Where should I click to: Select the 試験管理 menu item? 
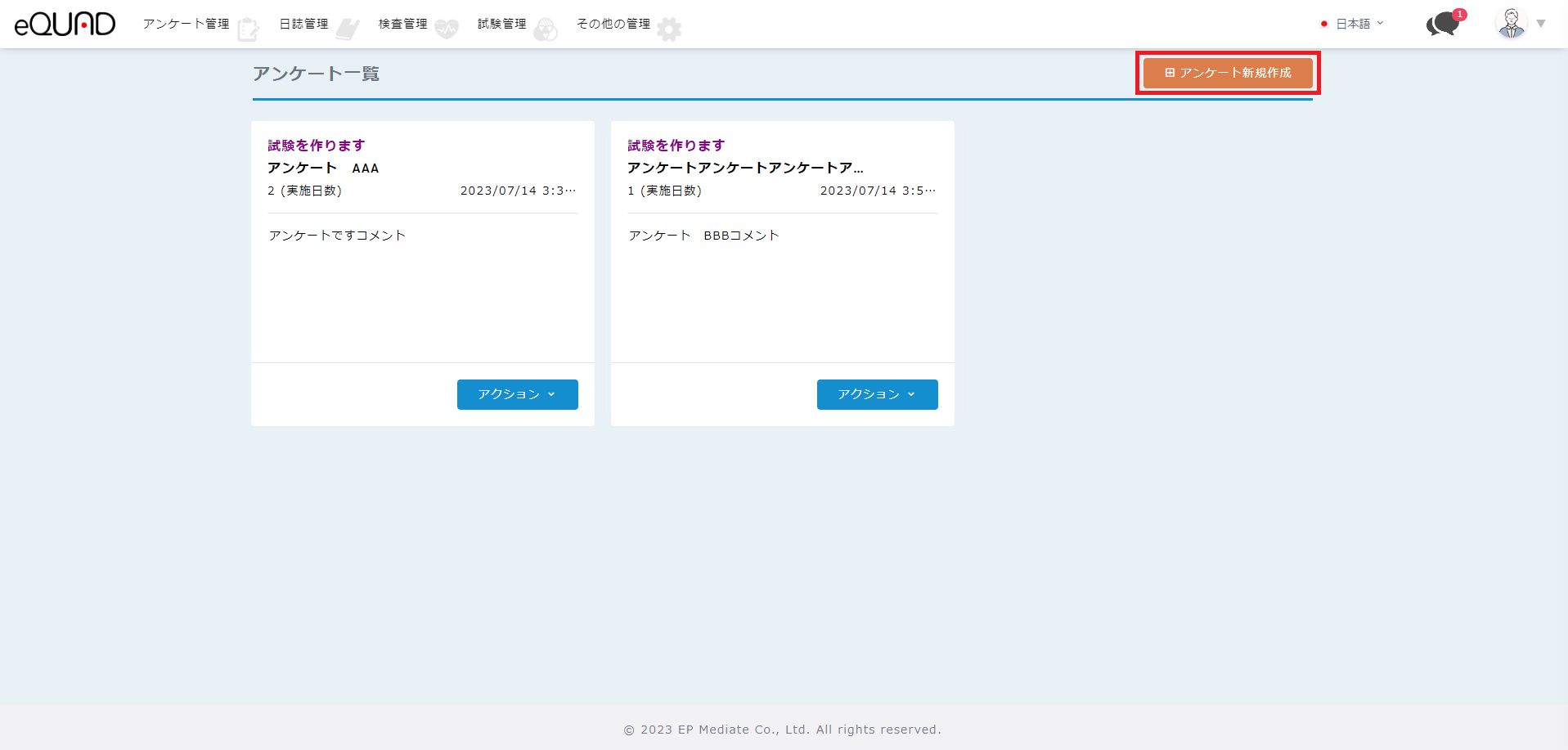tap(501, 24)
